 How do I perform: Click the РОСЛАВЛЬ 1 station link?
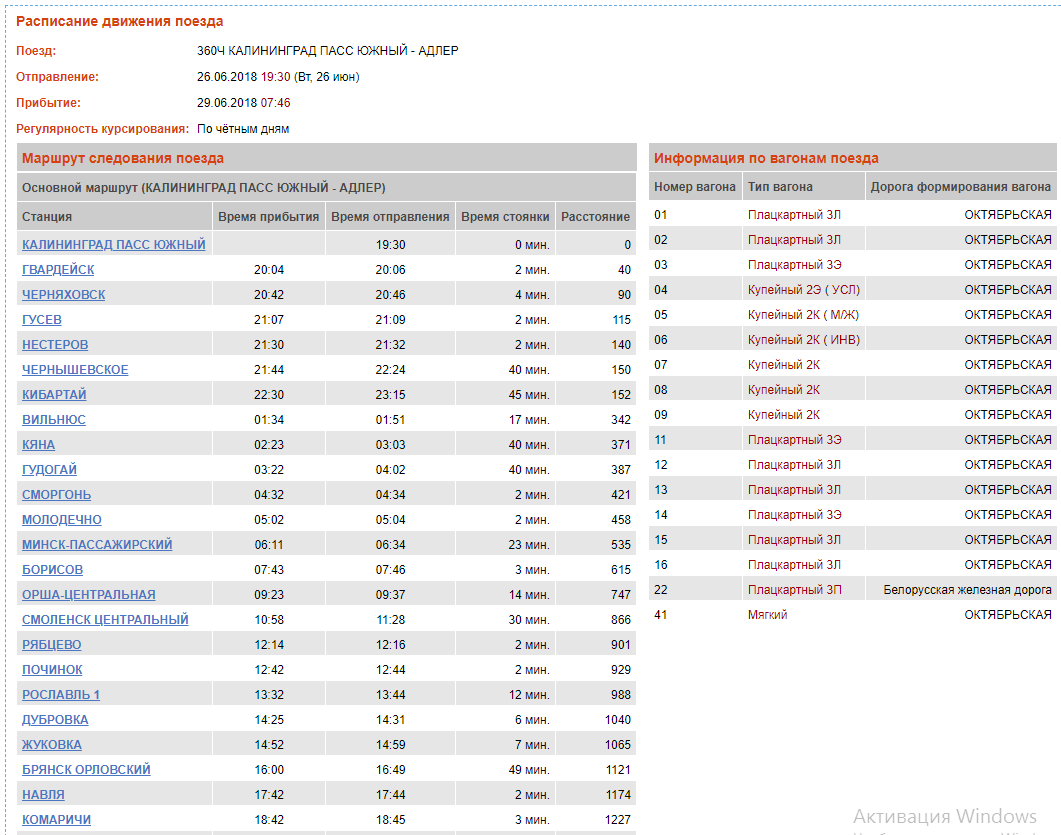tap(61, 695)
